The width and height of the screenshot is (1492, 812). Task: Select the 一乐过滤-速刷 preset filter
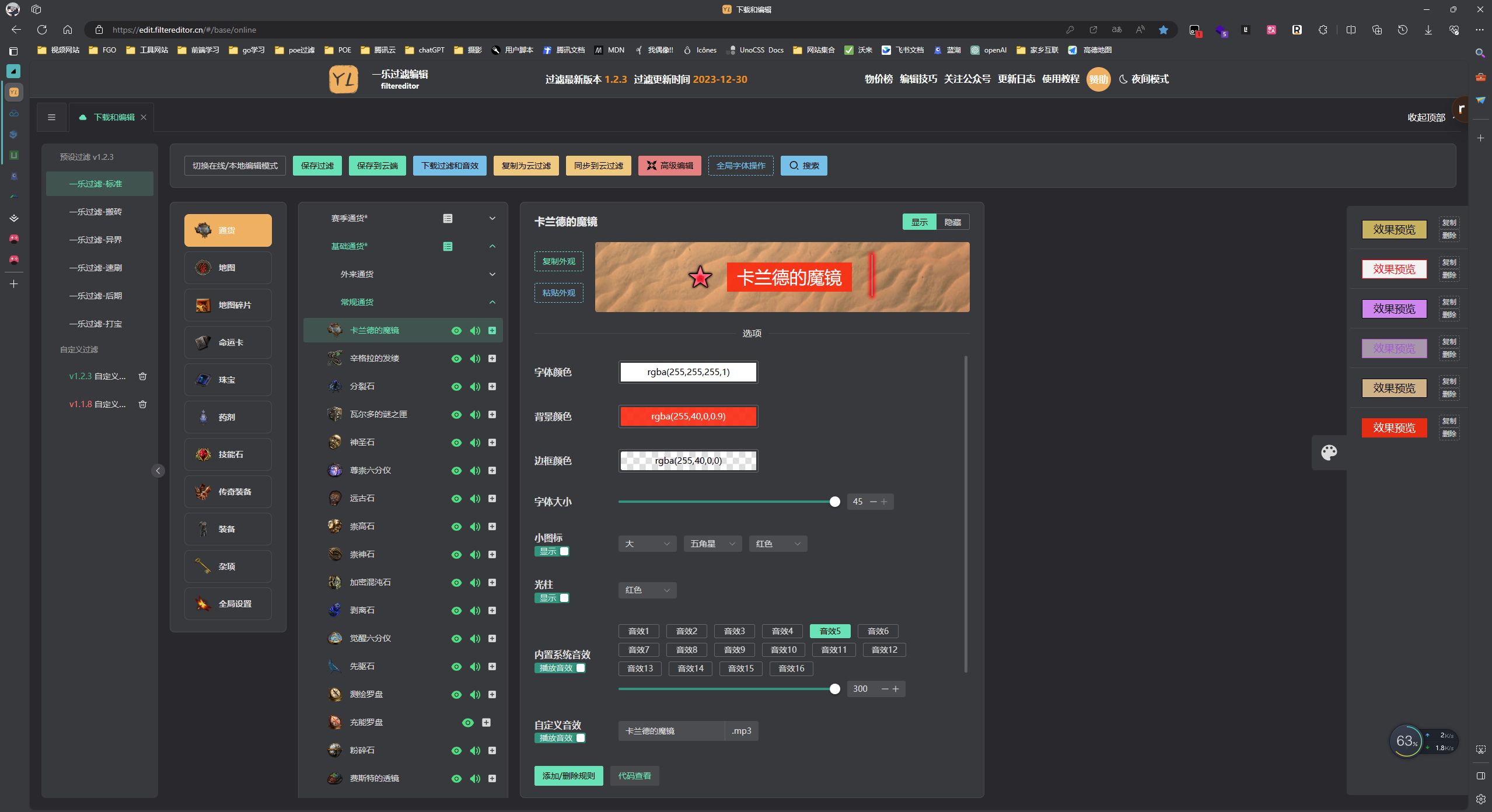tap(96, 268)
